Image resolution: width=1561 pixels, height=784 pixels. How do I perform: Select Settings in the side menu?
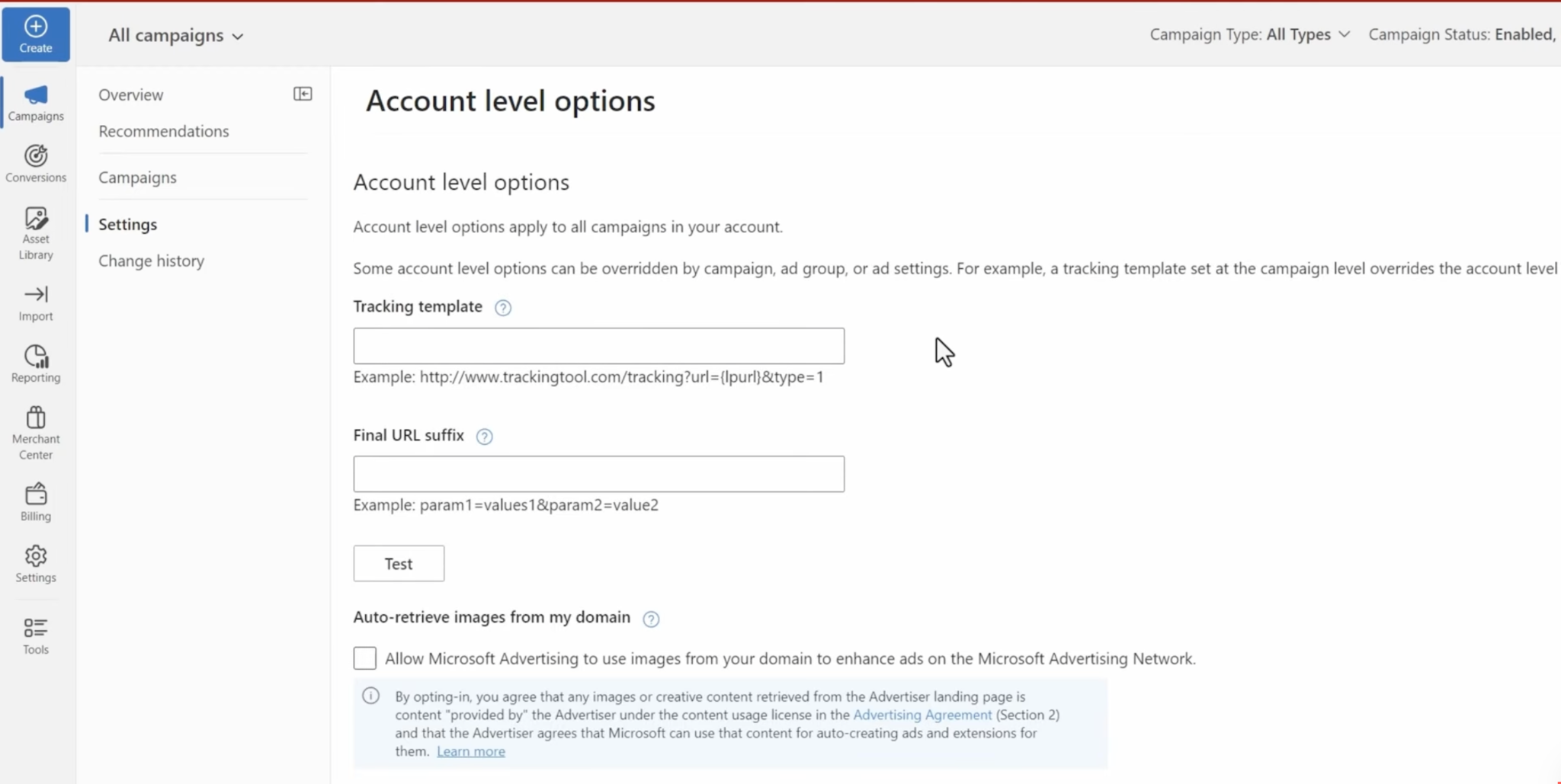coord(128,224)
